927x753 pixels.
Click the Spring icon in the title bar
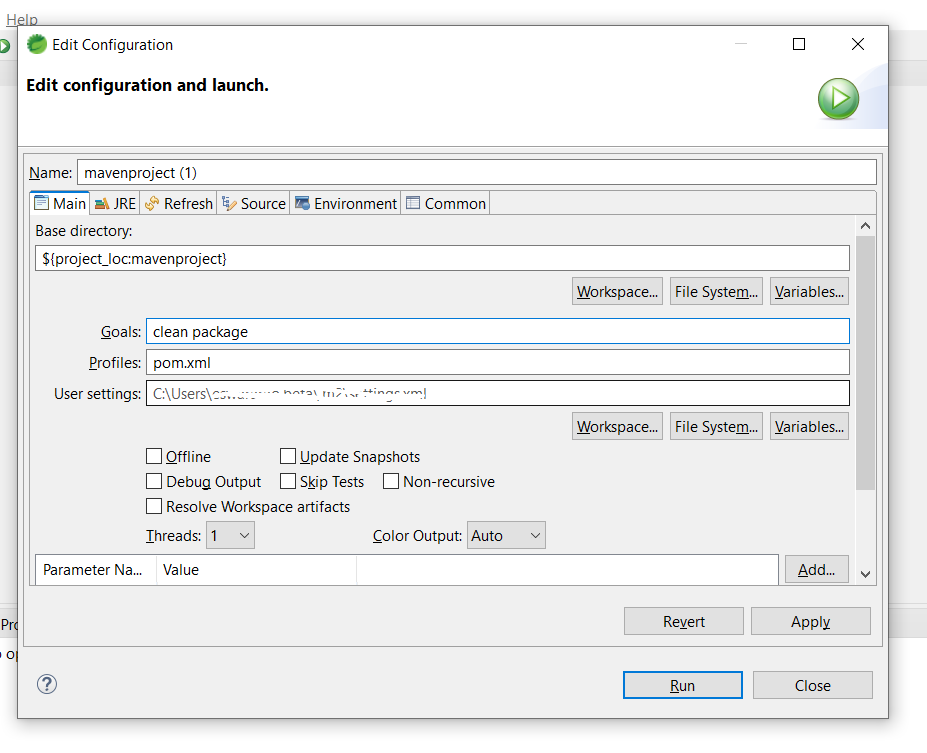point(37,45)
